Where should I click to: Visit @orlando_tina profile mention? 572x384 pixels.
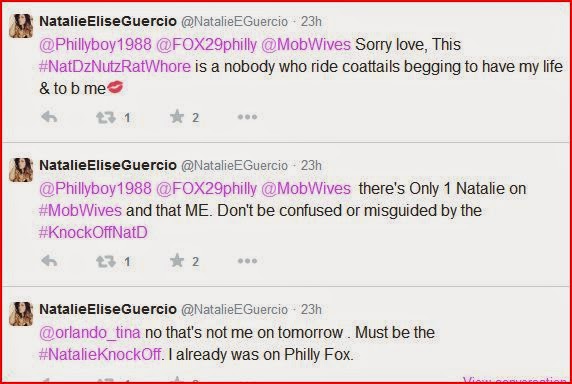point(90,333)
